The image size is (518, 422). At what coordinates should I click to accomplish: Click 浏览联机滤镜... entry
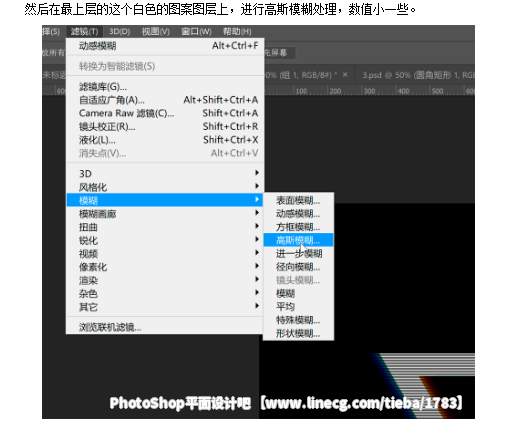(165, 327)
